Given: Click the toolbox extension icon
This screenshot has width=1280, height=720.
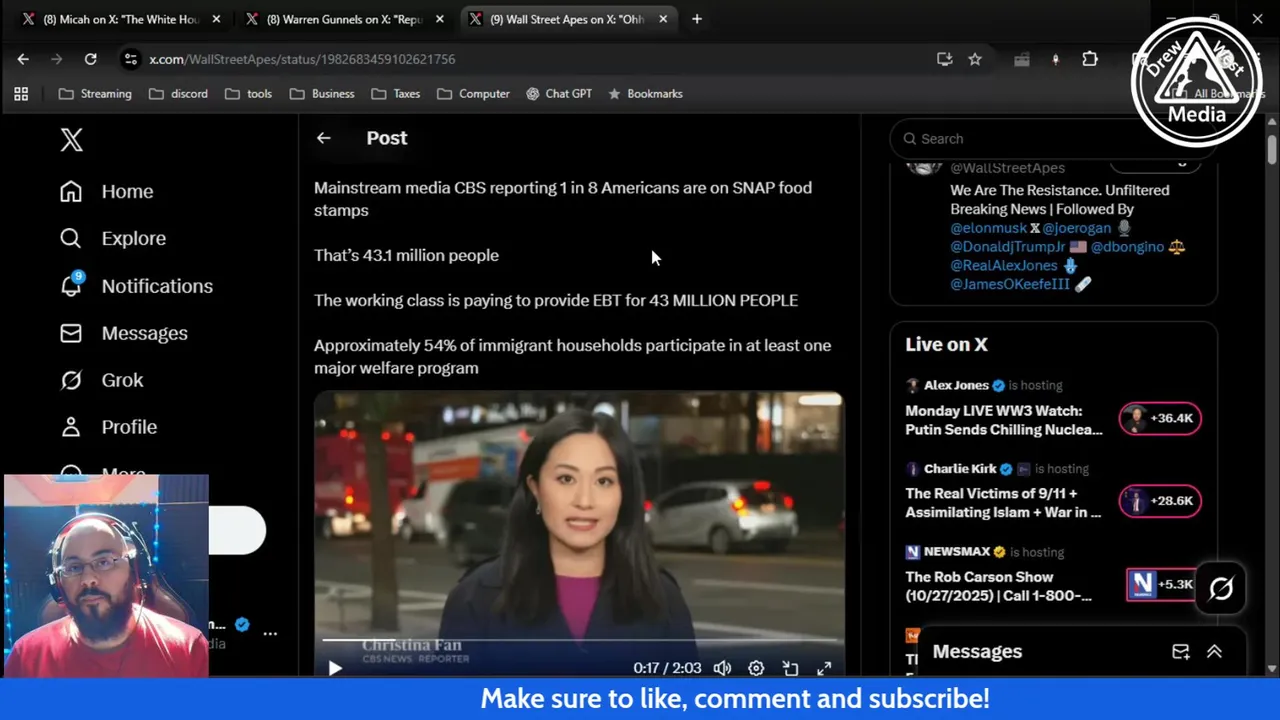Looking at the screenshot, I should pos(1021,59).
